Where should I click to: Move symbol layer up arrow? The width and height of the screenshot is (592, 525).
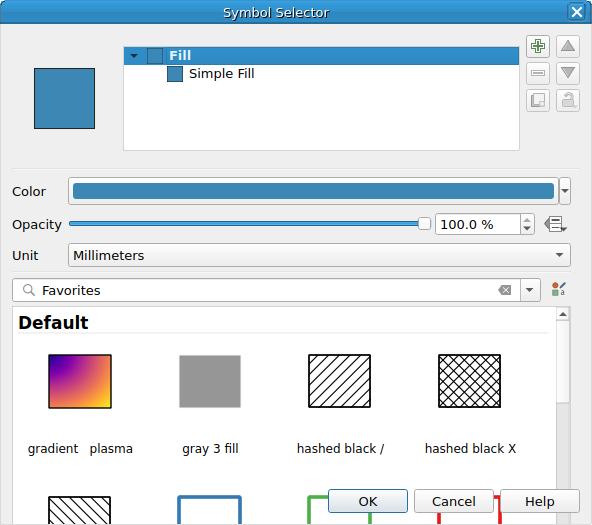[567, 46]
